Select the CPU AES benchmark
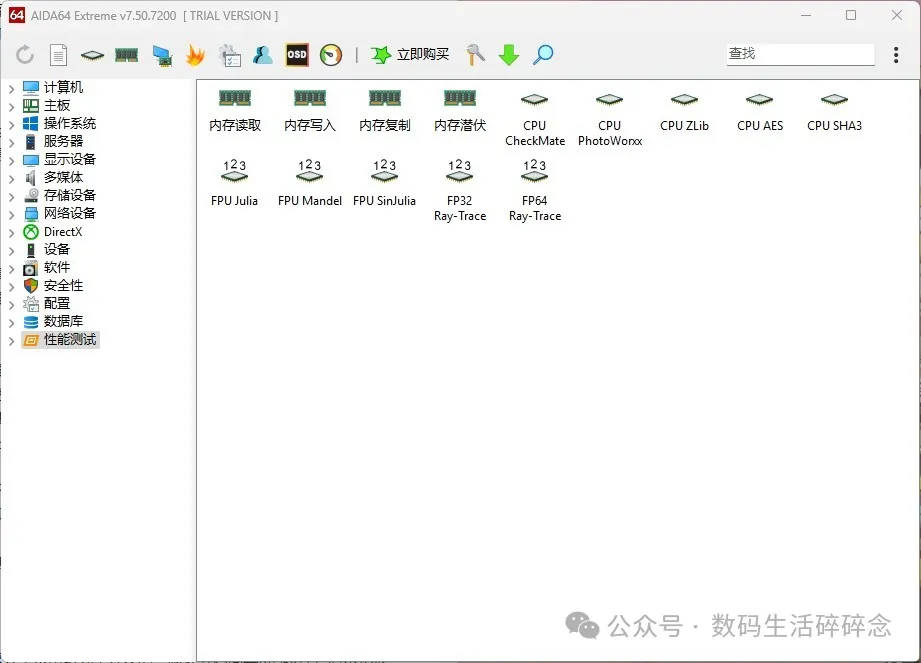921x663 pixels. 759,112
